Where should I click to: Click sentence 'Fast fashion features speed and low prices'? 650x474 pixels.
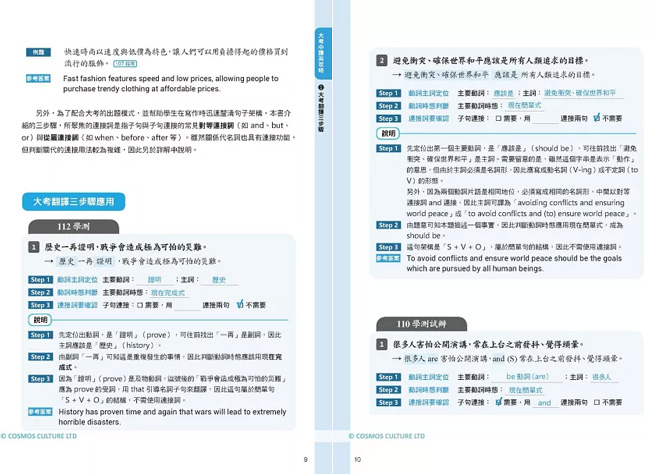(x=171, y=83)
